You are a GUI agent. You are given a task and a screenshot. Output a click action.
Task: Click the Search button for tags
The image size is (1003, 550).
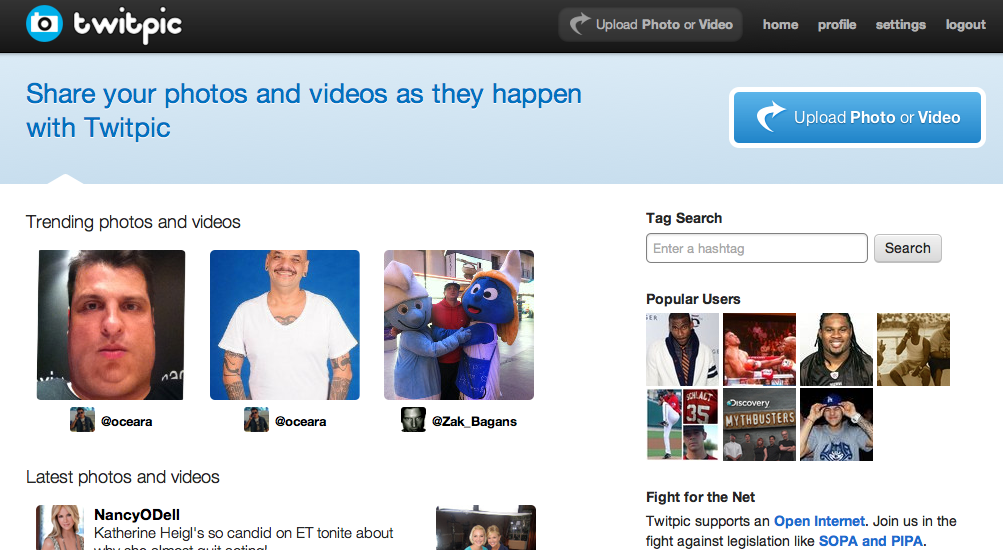(908, 248)
